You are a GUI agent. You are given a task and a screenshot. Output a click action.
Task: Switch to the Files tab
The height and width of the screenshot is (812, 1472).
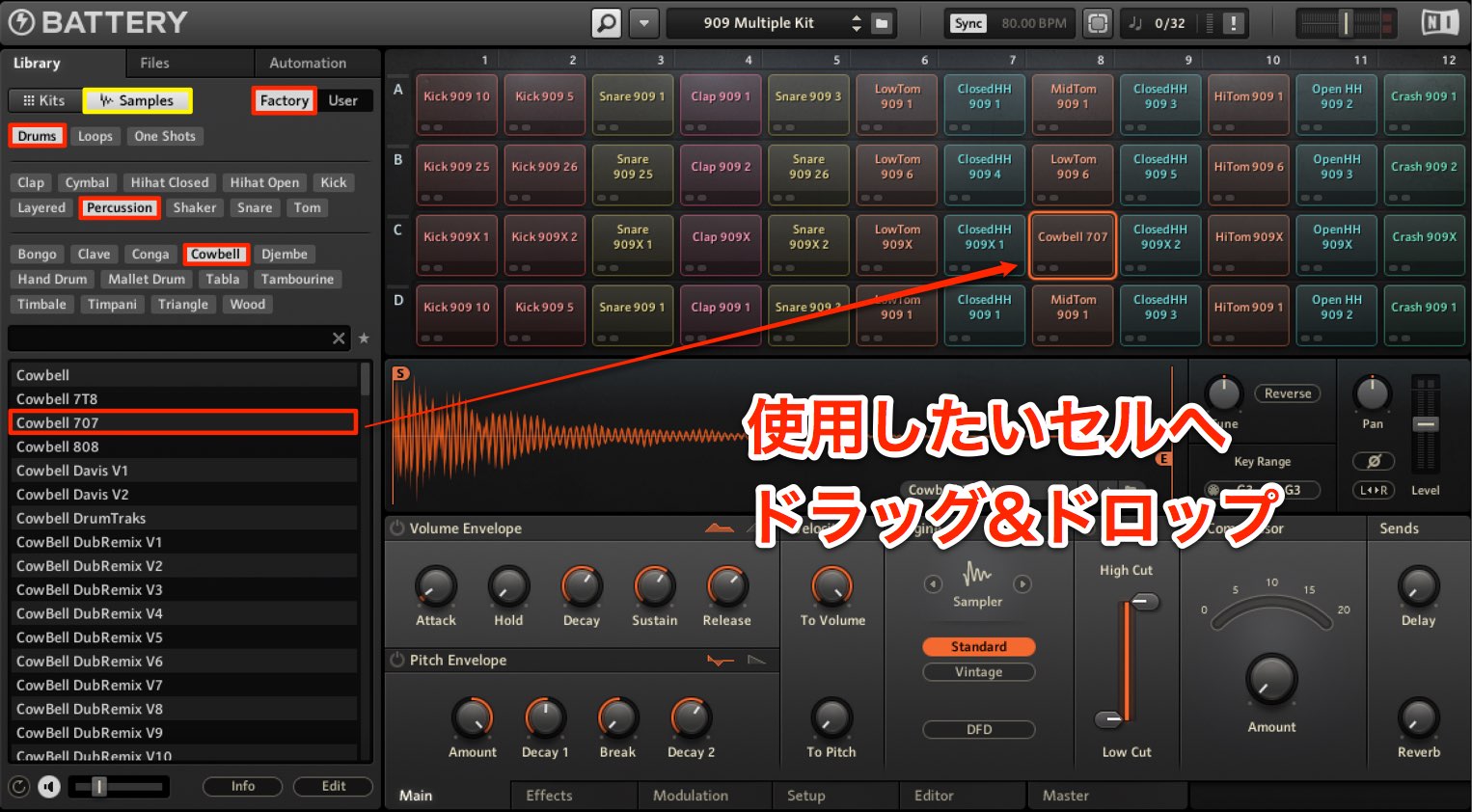point(154,63)
